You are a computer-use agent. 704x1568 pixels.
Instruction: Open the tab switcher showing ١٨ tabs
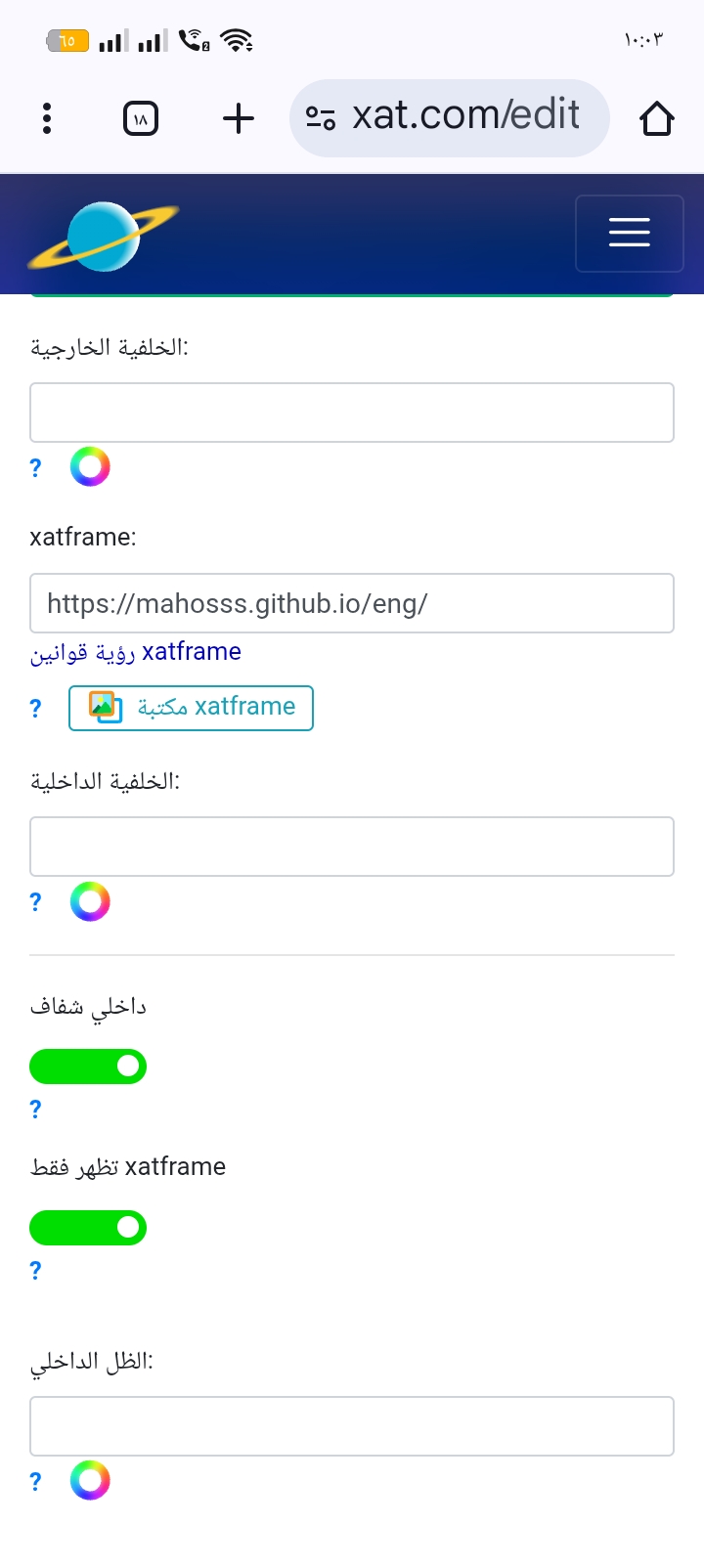pos(141,119)
